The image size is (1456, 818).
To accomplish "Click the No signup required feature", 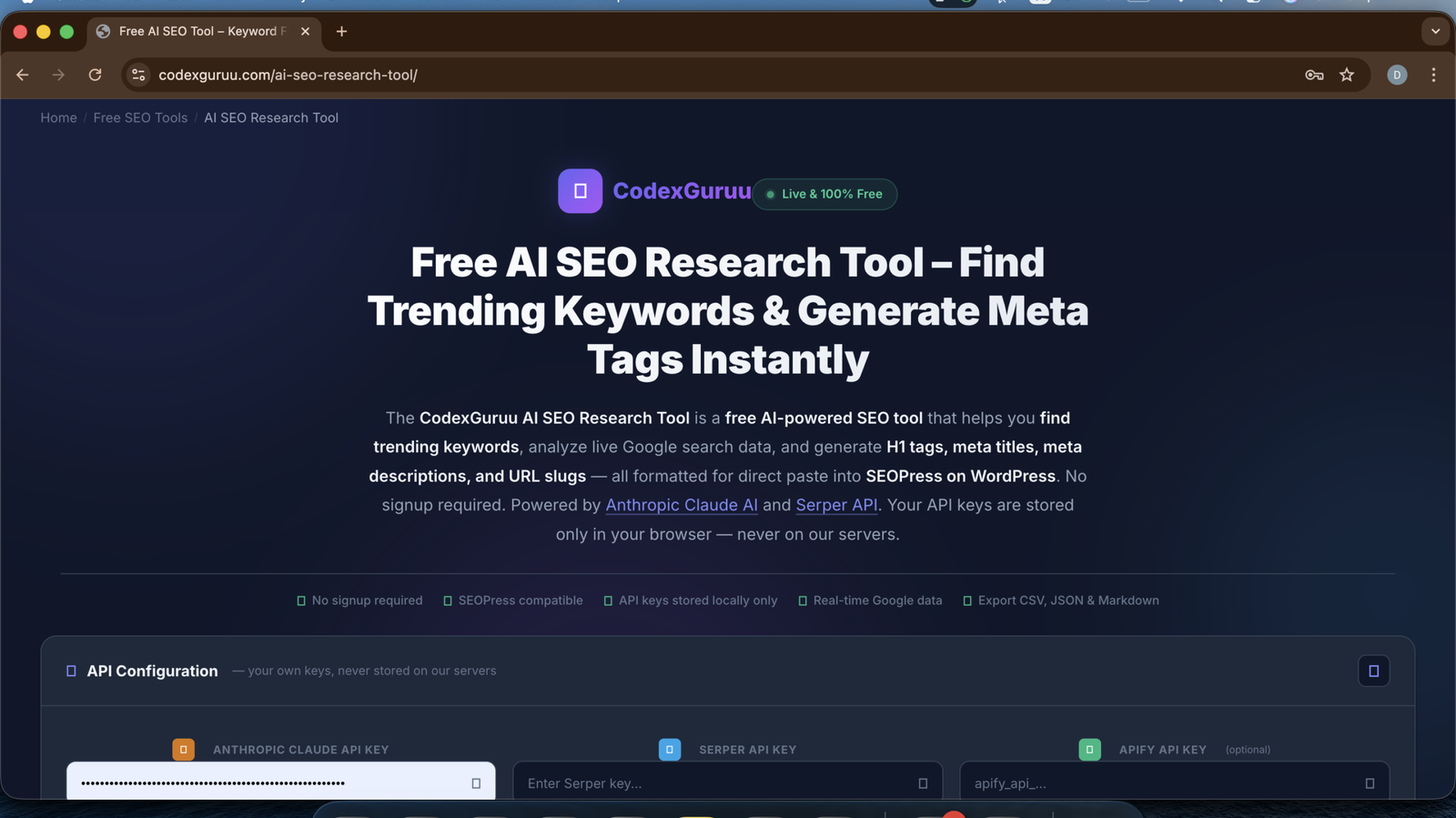I will [359, 601].
